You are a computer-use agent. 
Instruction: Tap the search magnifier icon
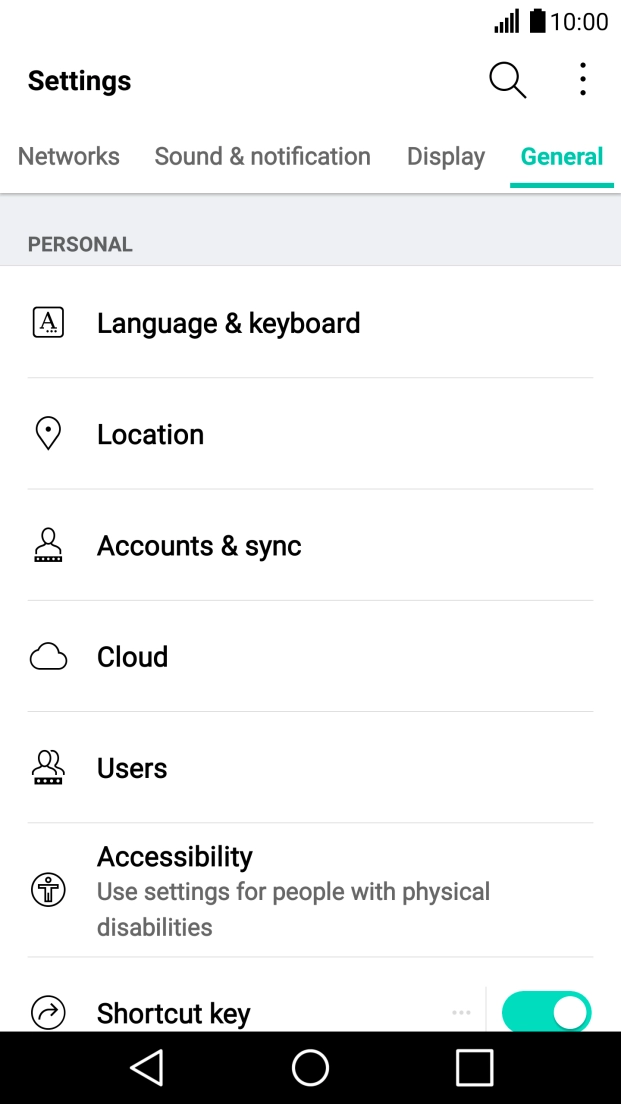click(507, 80)
